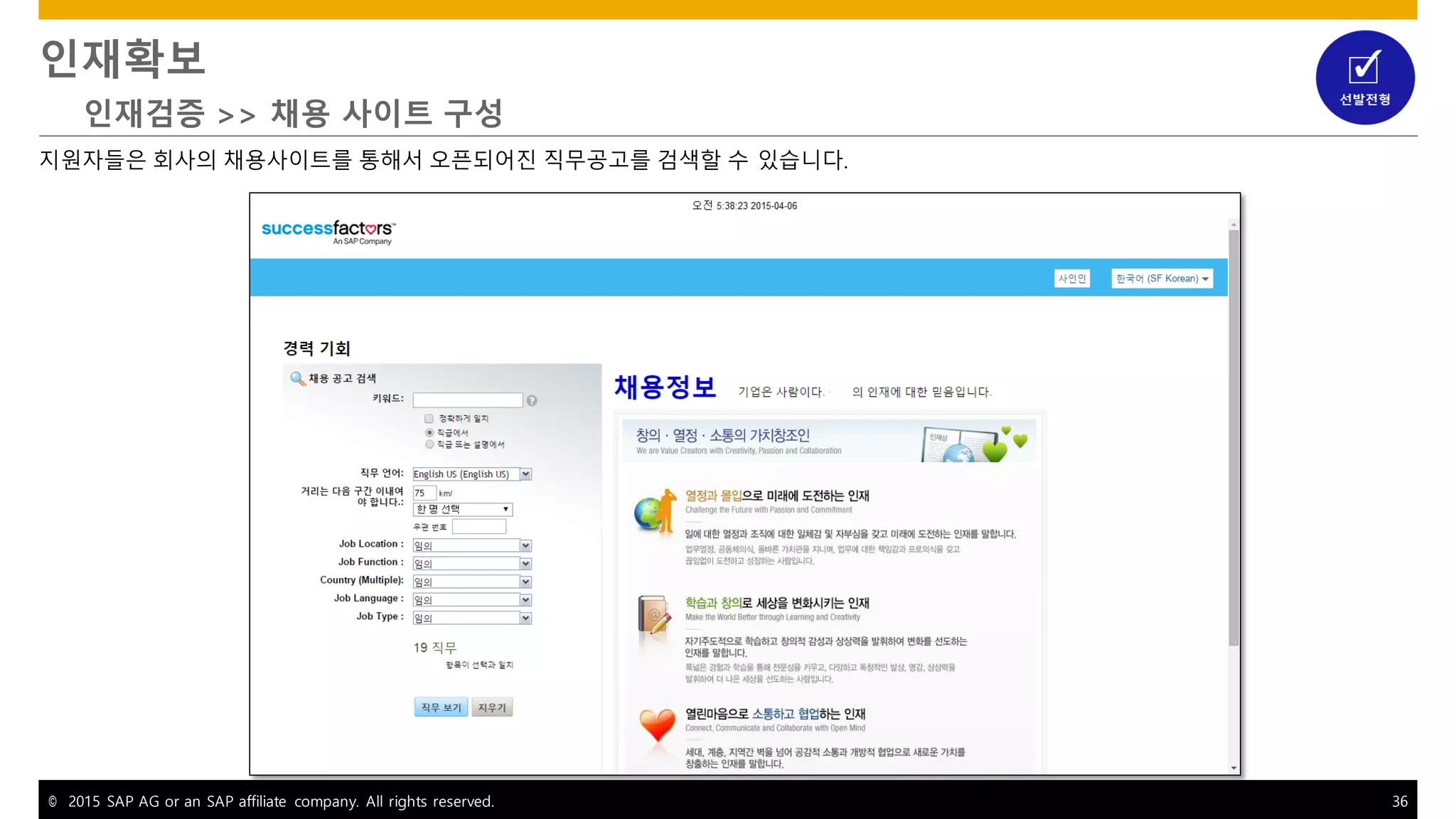Click the magnifier icon beside 채용 공고 검색
The width and height of the screenshot is (1456, 819).
[297, 378]
